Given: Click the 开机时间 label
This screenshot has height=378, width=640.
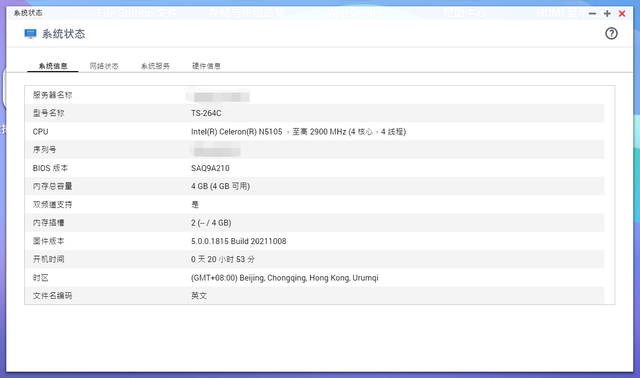Looking at the screenshot, I should [x=49, y=259].
